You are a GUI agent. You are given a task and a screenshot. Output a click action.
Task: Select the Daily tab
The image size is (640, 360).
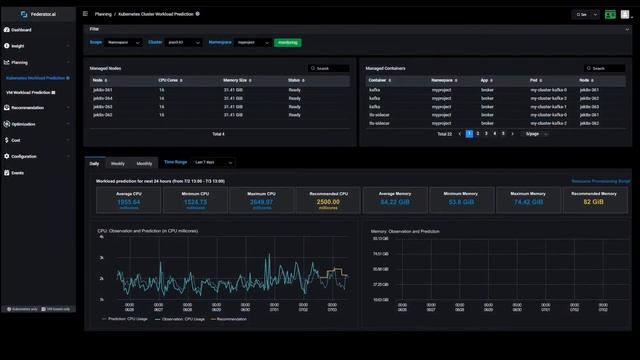(x=94, y=164)
